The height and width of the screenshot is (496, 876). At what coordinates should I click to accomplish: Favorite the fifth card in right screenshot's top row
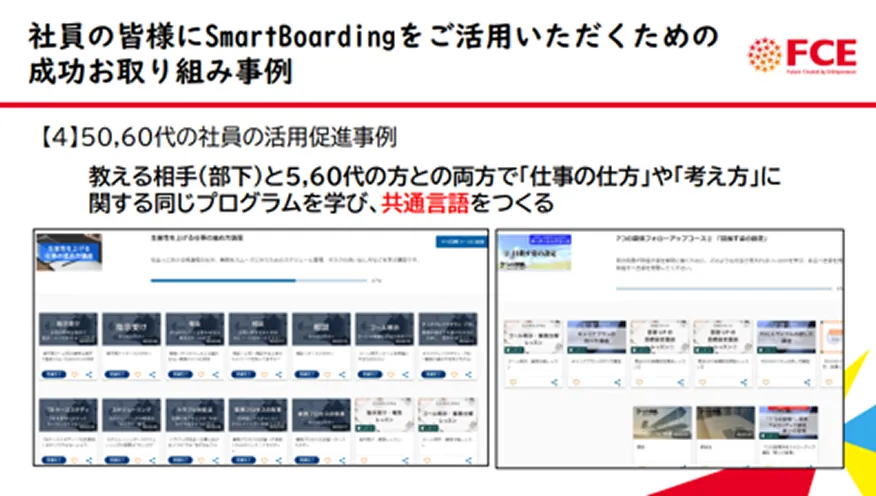pyautogui.click(x=765, y=383)
